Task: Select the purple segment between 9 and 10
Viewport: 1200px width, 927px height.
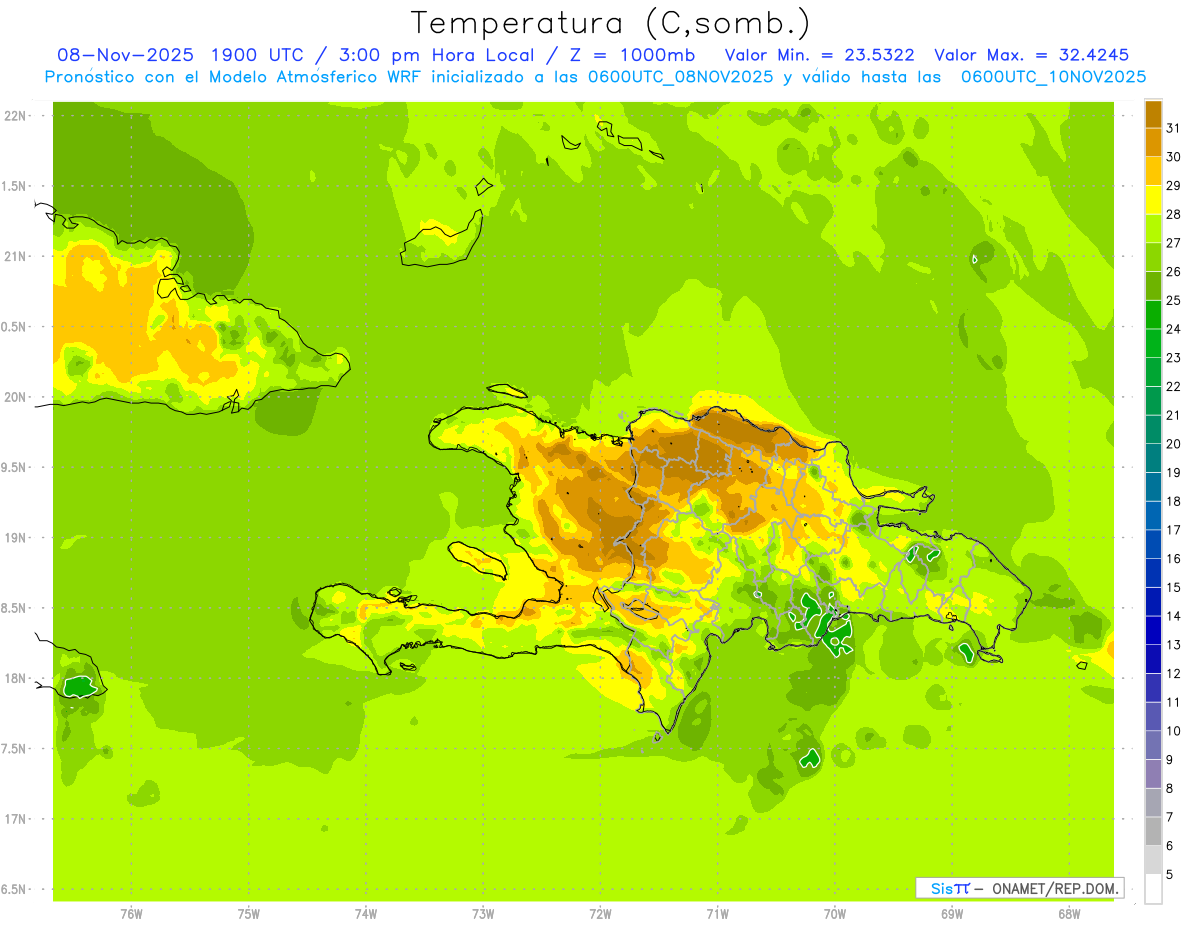Action: [x=1153, y=746]
